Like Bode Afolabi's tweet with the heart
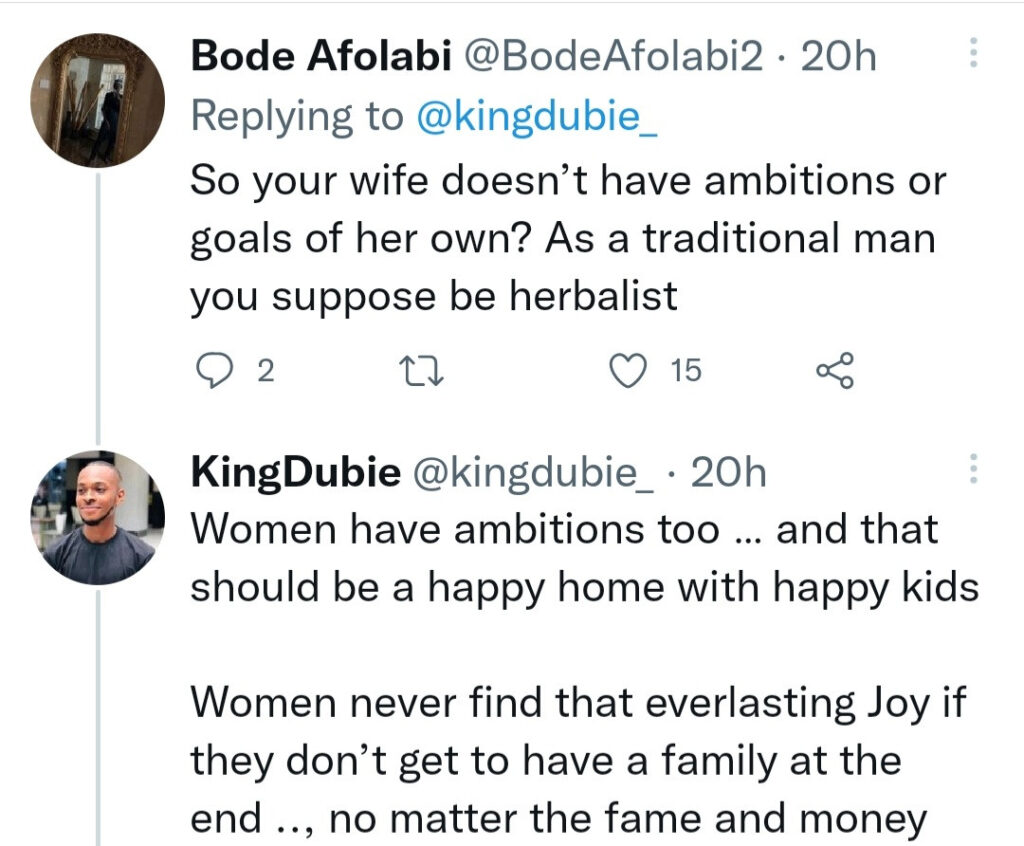This screenshot has height=846, width=1024. point(628,372)
